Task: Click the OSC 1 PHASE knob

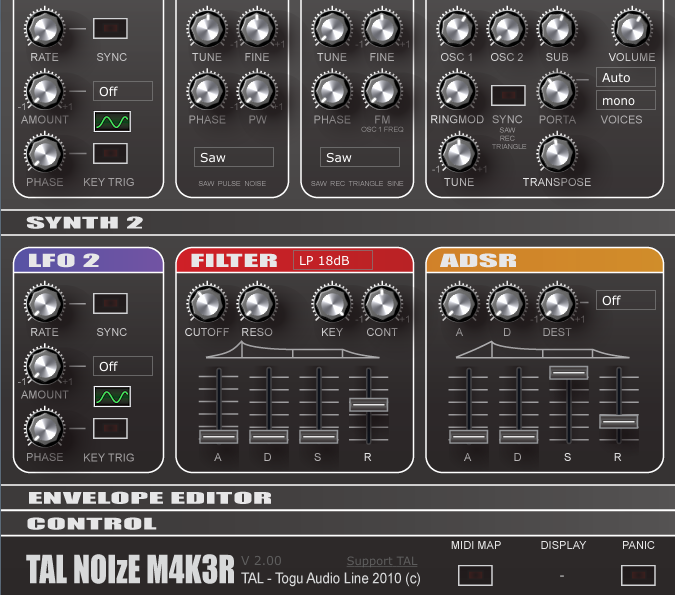Action: 207,91
